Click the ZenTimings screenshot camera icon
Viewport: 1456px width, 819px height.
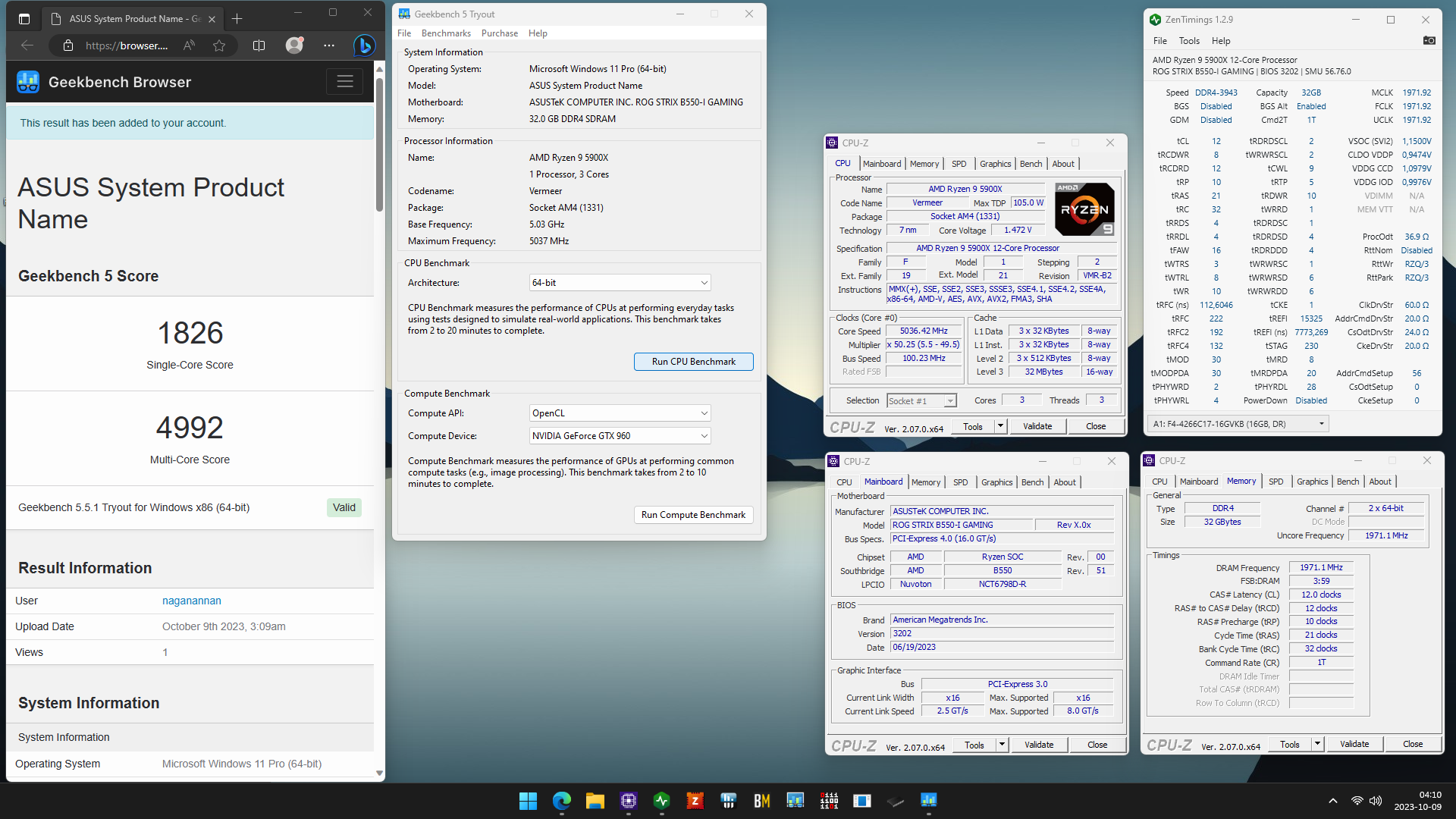pyautogui.click(x=1429, y=41)
